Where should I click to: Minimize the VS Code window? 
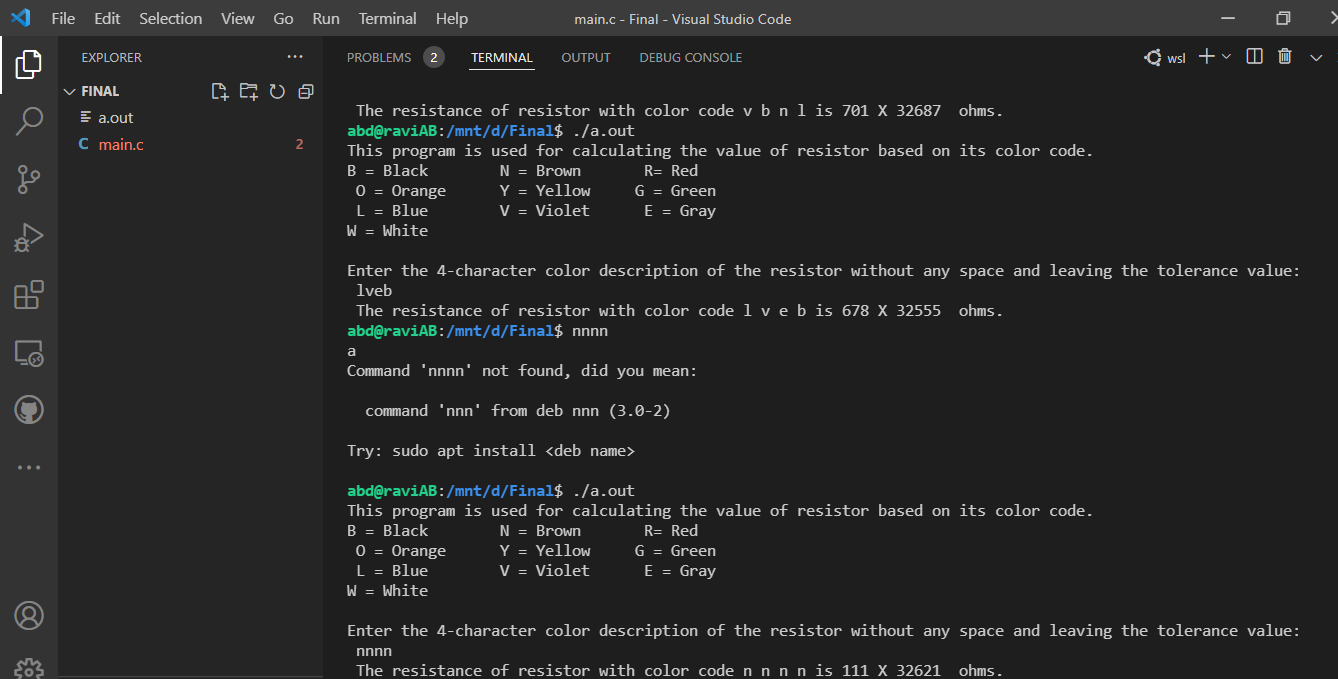click(1228, 18)
